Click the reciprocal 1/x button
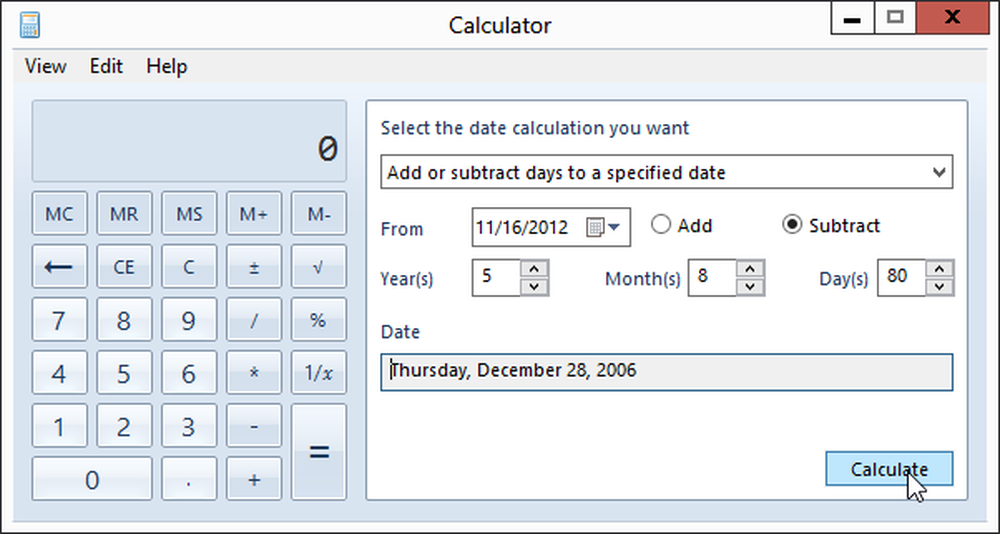The image size is (1000, 534). click(x=319, y=373)
